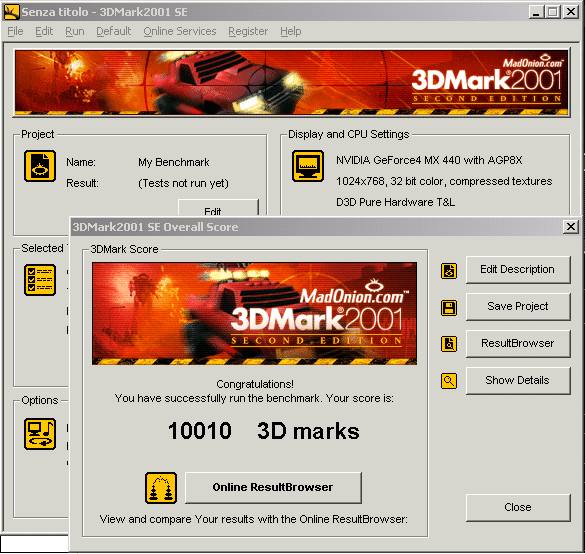This screenshot has height=554, width=585.
Task: Click the 'My Benchmark' project name
Action: 173,162
